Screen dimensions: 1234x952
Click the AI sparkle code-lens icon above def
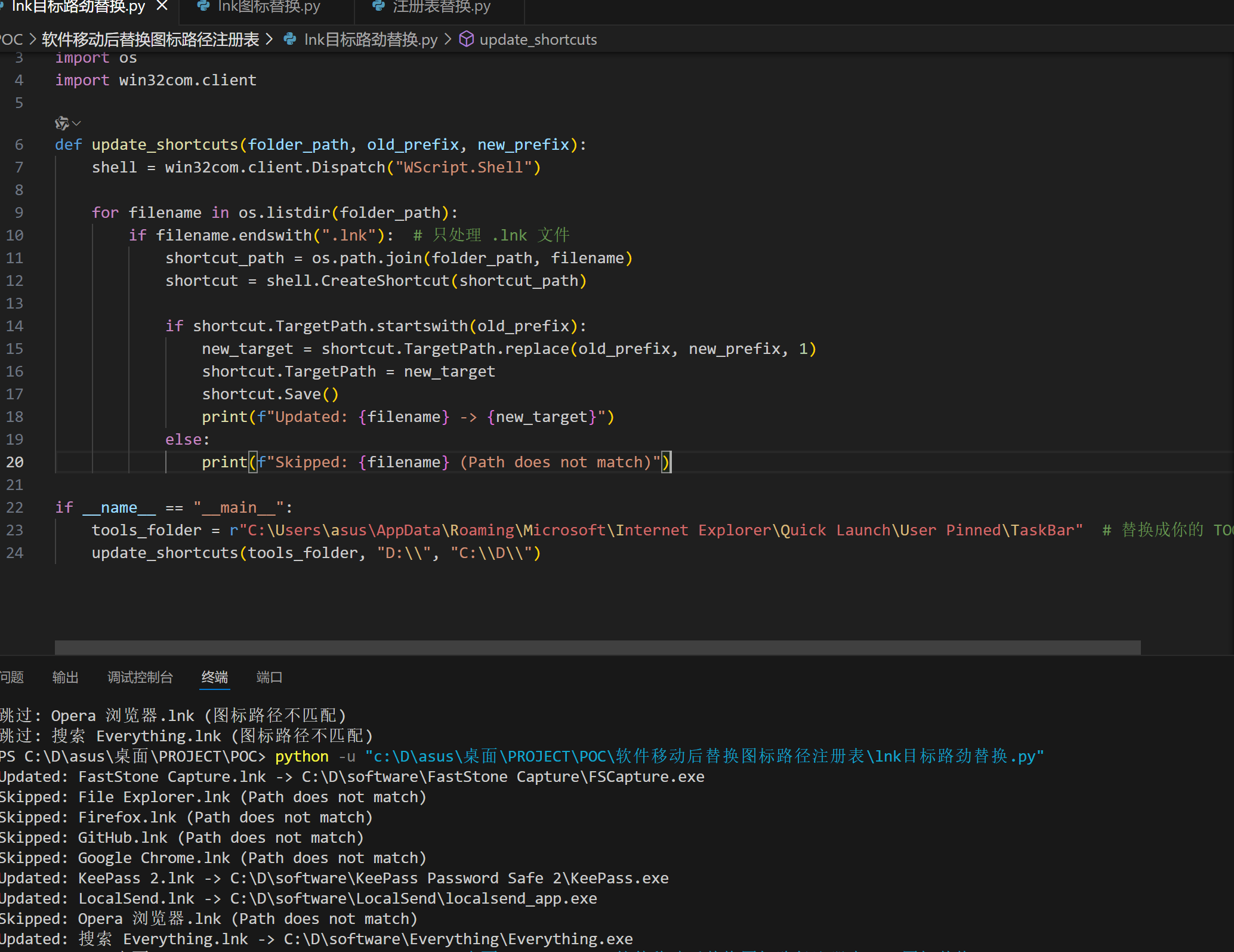pyautogui.click(x=61, y=124)
